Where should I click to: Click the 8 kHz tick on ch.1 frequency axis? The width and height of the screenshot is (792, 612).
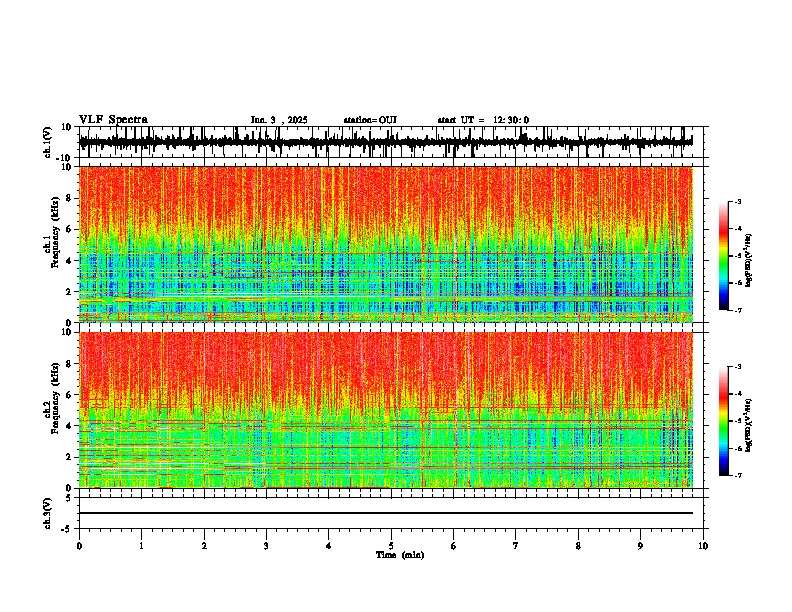coord(70,198)
